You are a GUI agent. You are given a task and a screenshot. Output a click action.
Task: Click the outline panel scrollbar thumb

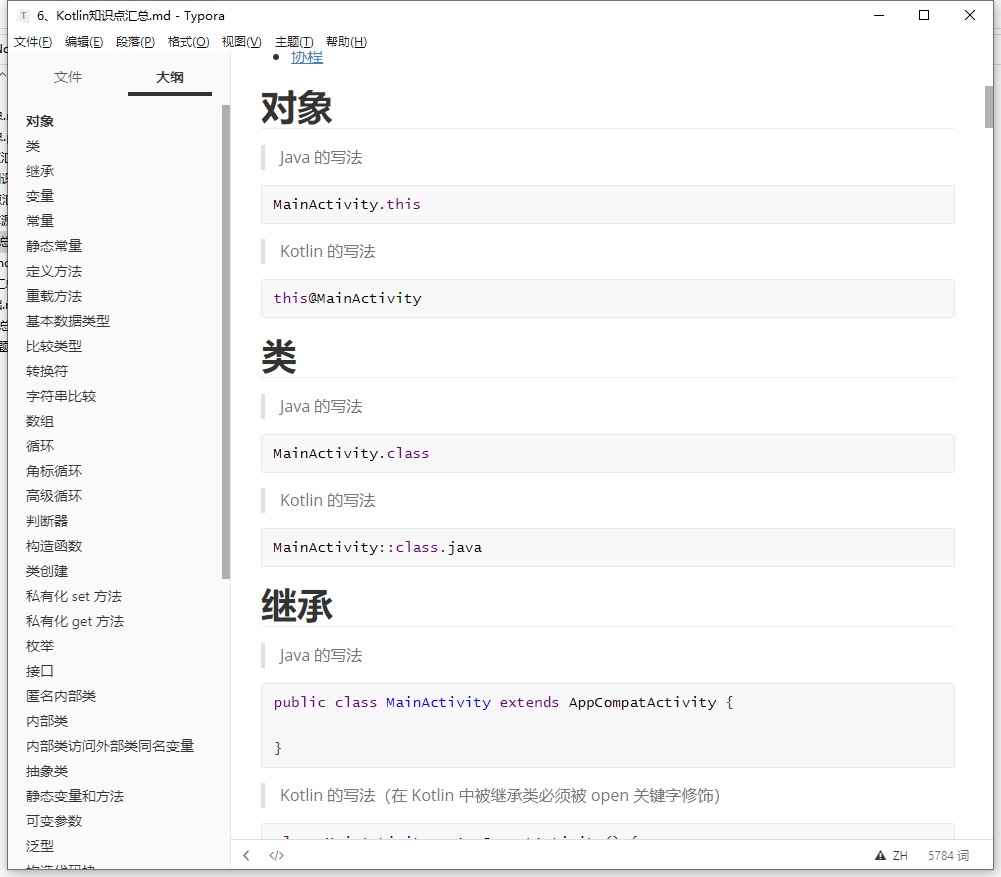point(225,341)
